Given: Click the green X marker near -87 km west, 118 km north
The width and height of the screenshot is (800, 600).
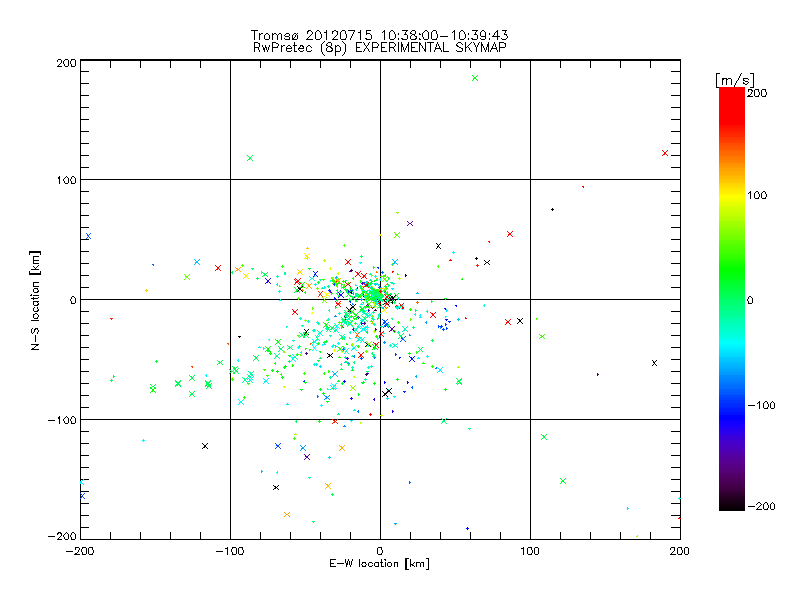Looking at the screenshot, I should 250,158.
